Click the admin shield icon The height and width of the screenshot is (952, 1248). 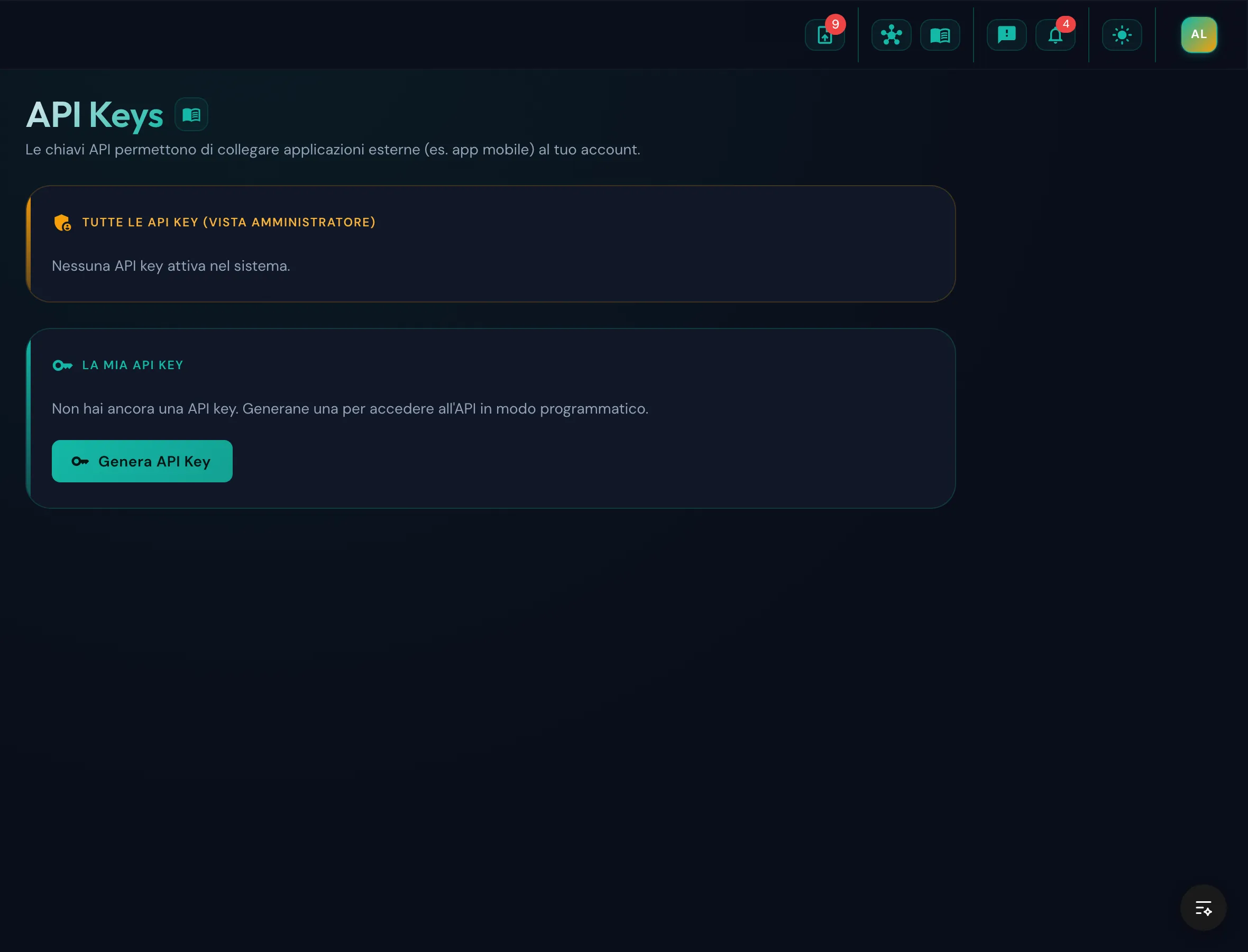click(x=62, y=223)
